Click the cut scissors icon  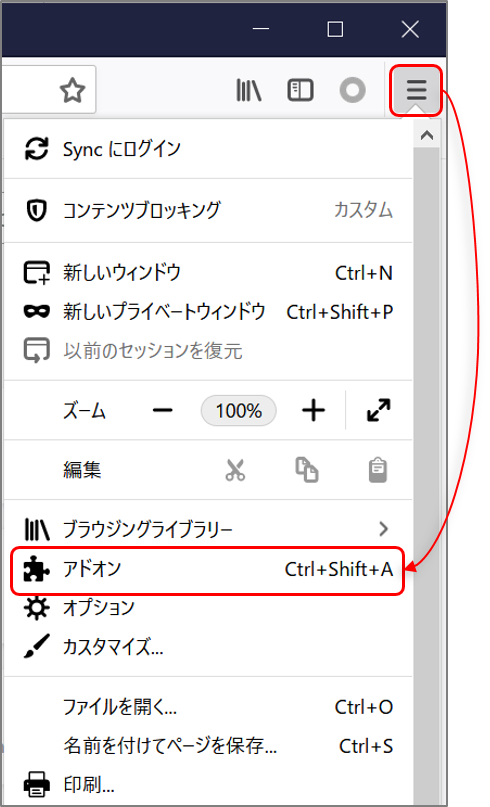click(235, 470)
